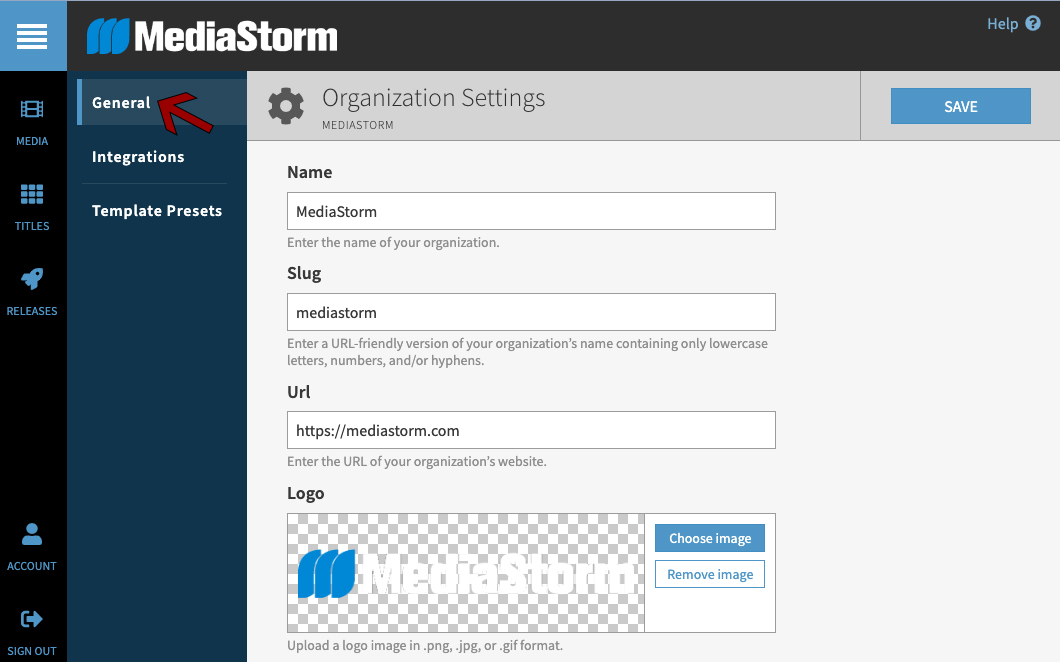Go to Releases rocket icon
This screenshot has width=1060, height=662.
(32, 280)
